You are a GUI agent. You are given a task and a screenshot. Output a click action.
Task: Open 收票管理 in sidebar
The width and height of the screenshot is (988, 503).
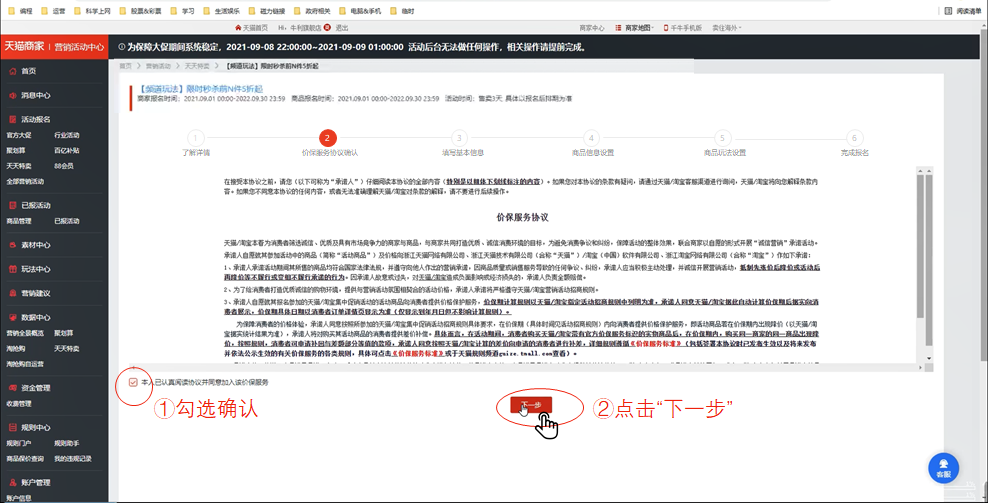click(x=19, y=403)
